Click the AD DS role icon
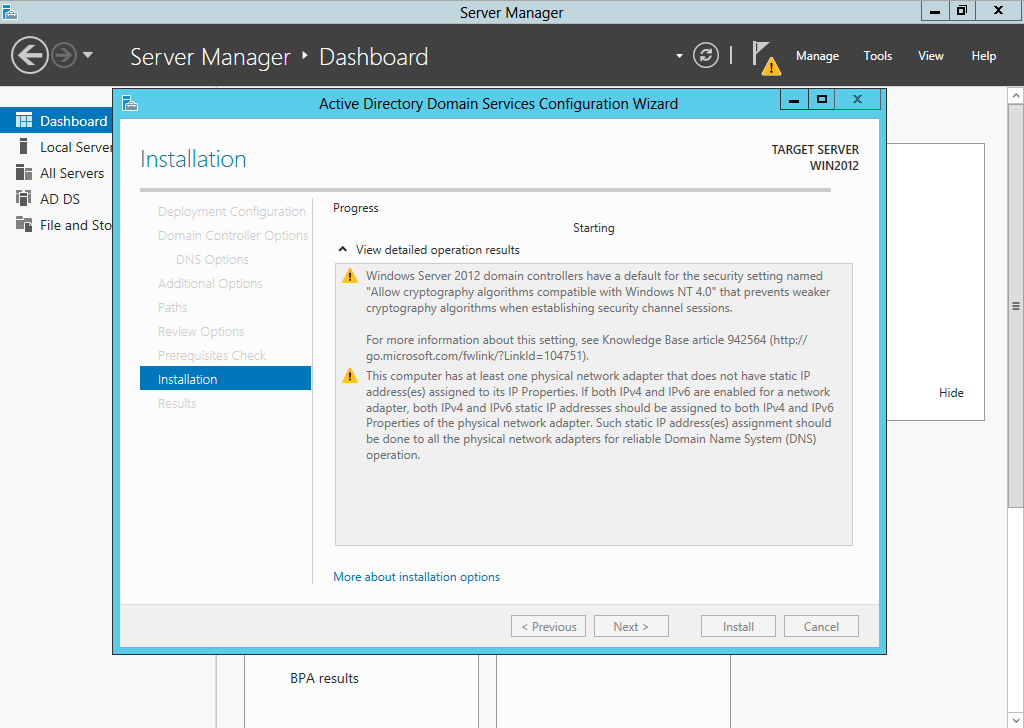 pyautogui.click(x=24, y=198)
